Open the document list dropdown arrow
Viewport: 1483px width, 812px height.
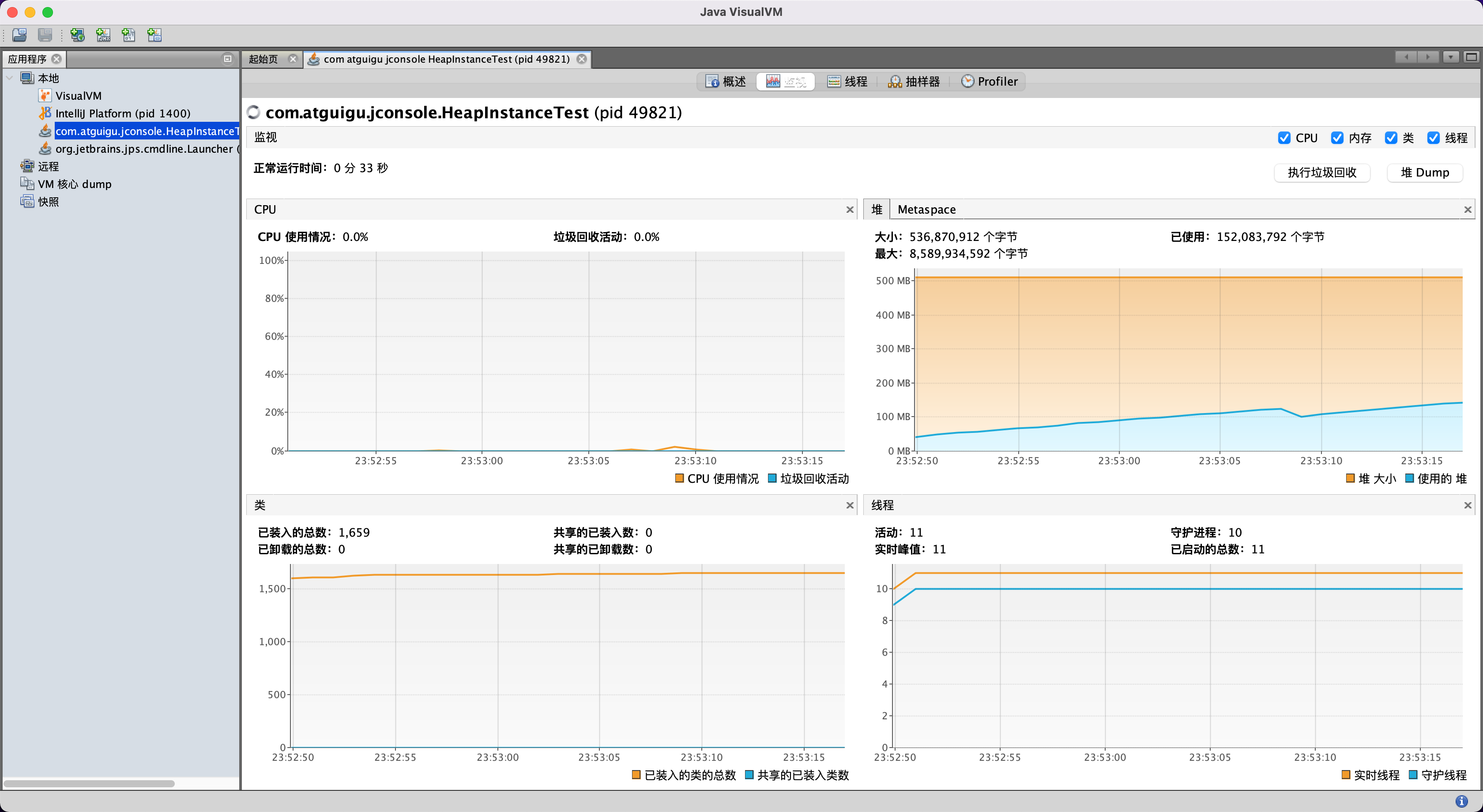pyautogui.click(x=1451, y=57)
